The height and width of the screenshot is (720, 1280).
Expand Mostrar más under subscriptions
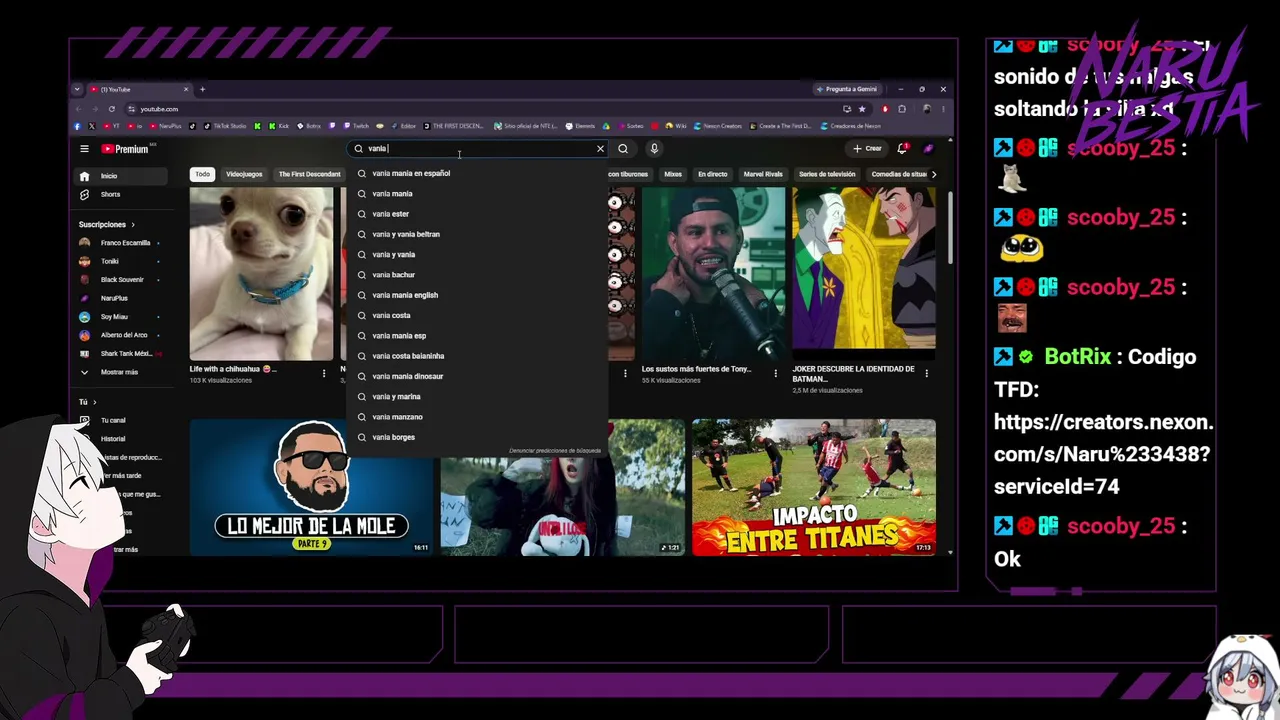pos(123,372)
